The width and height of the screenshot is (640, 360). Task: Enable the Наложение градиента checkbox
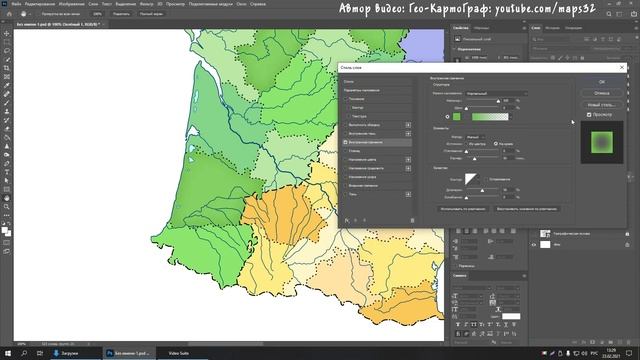[345, 168]
